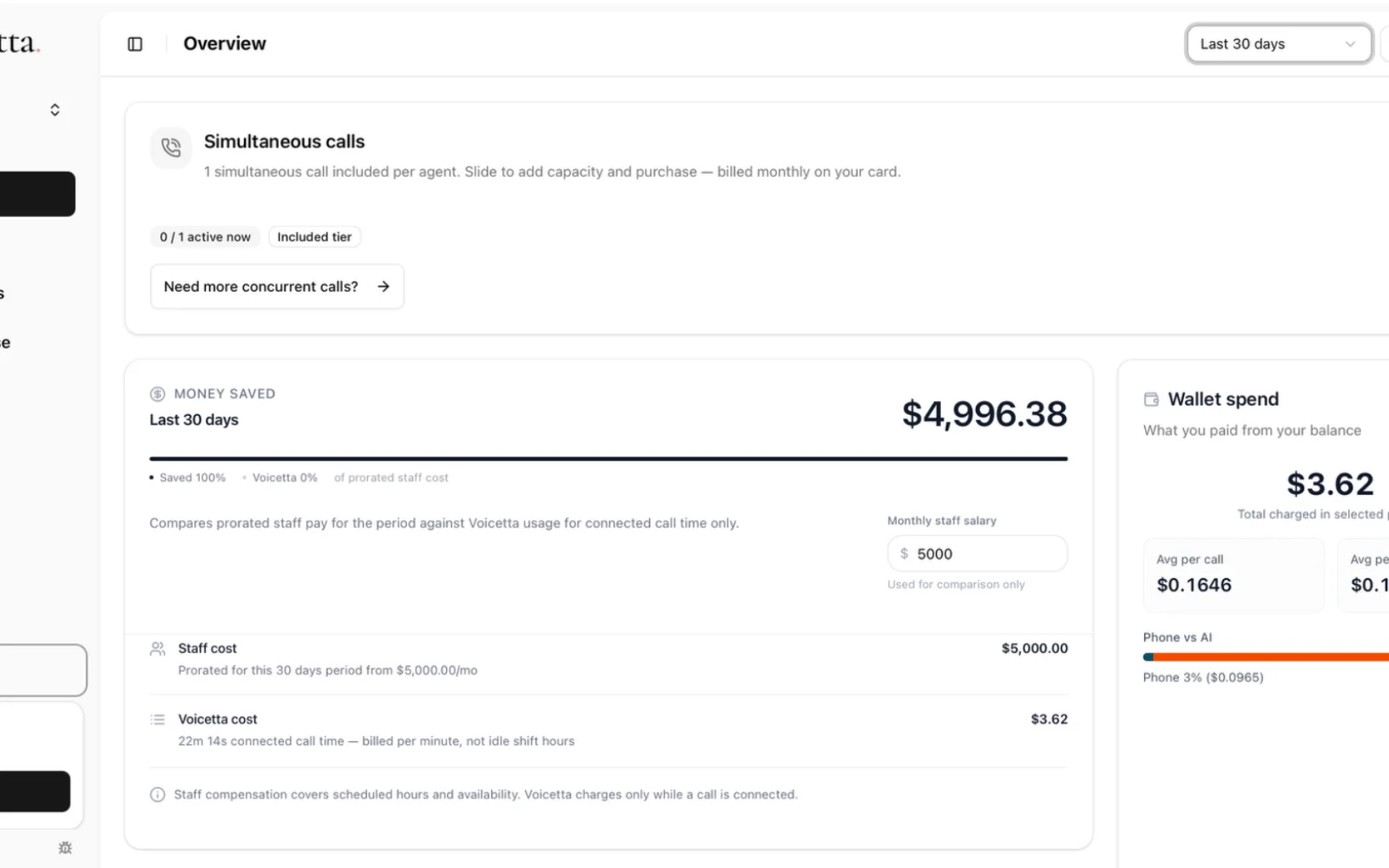Screen dimensions: 1389x868
Task: Click the dropdown chevron in date range selector
Action: (1350, 44)
